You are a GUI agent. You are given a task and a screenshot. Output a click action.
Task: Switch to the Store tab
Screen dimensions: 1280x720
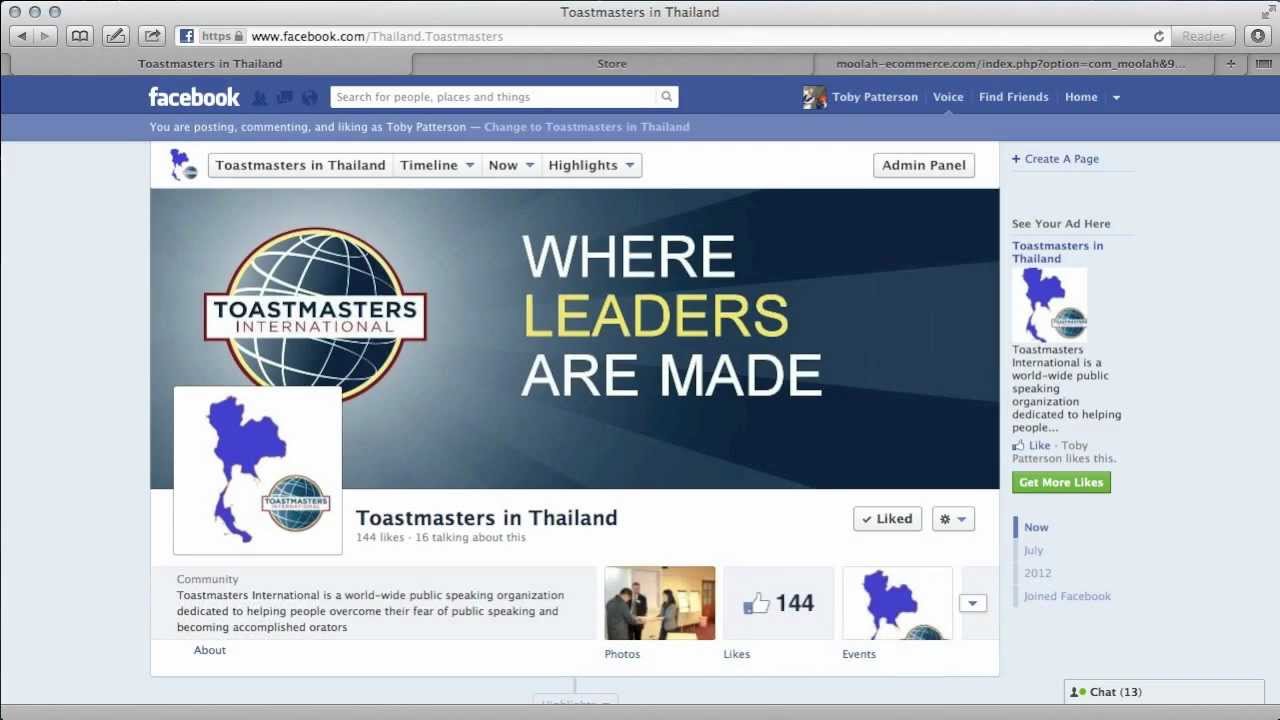pos(612,63)
